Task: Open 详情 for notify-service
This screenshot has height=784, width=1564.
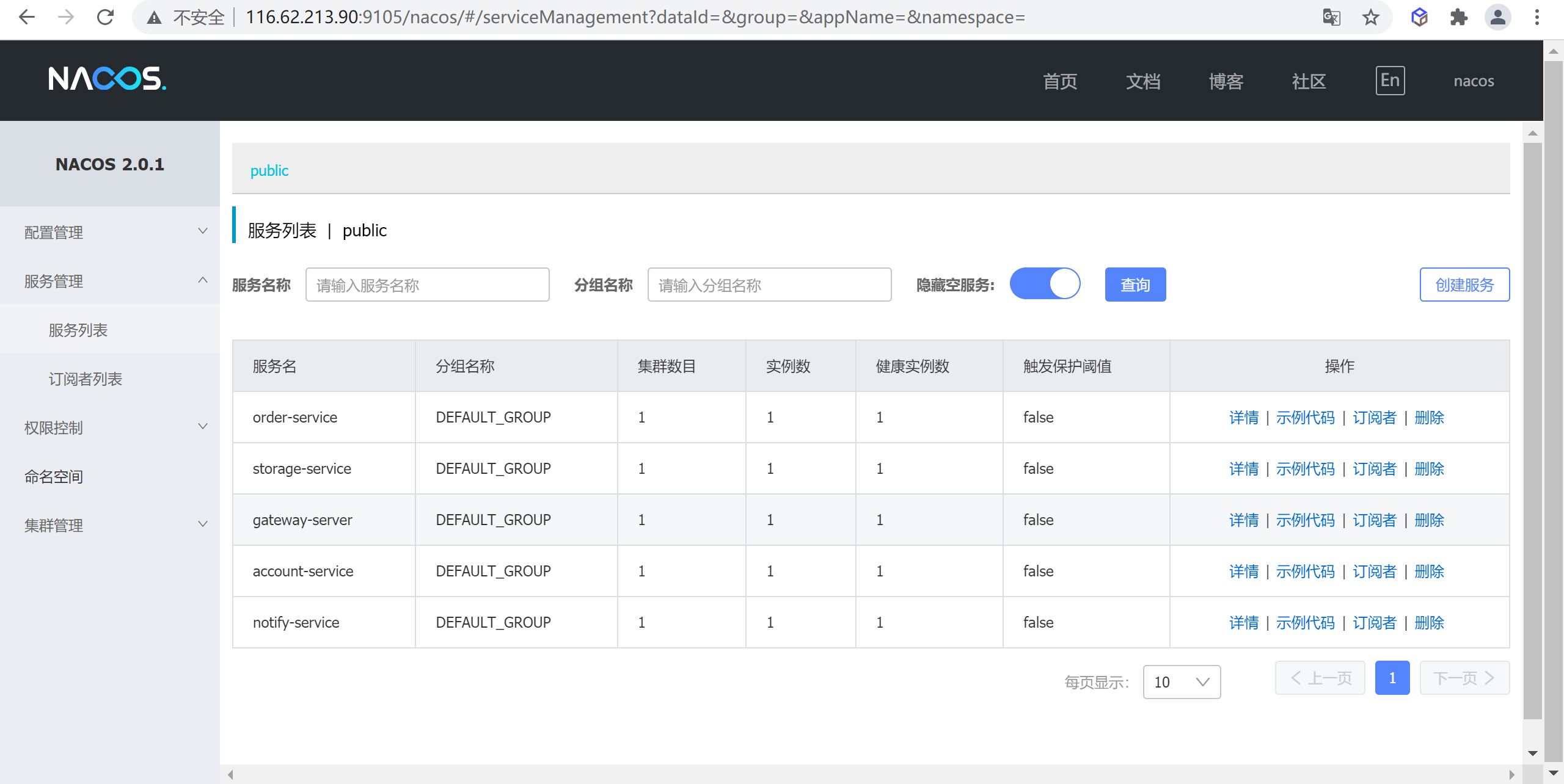Action: tap(1244, 623)
